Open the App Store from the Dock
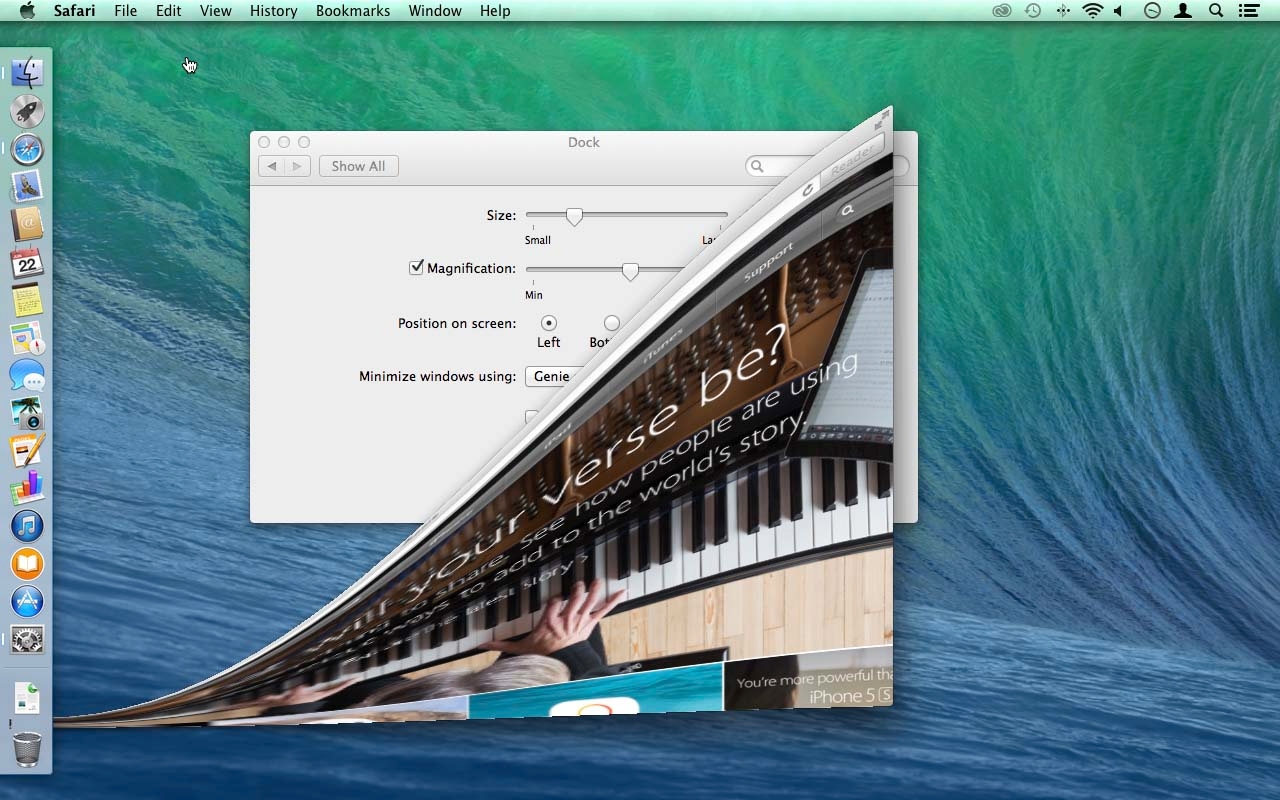Viewport: 1280px width, 800px height. (x=27, y=601)
